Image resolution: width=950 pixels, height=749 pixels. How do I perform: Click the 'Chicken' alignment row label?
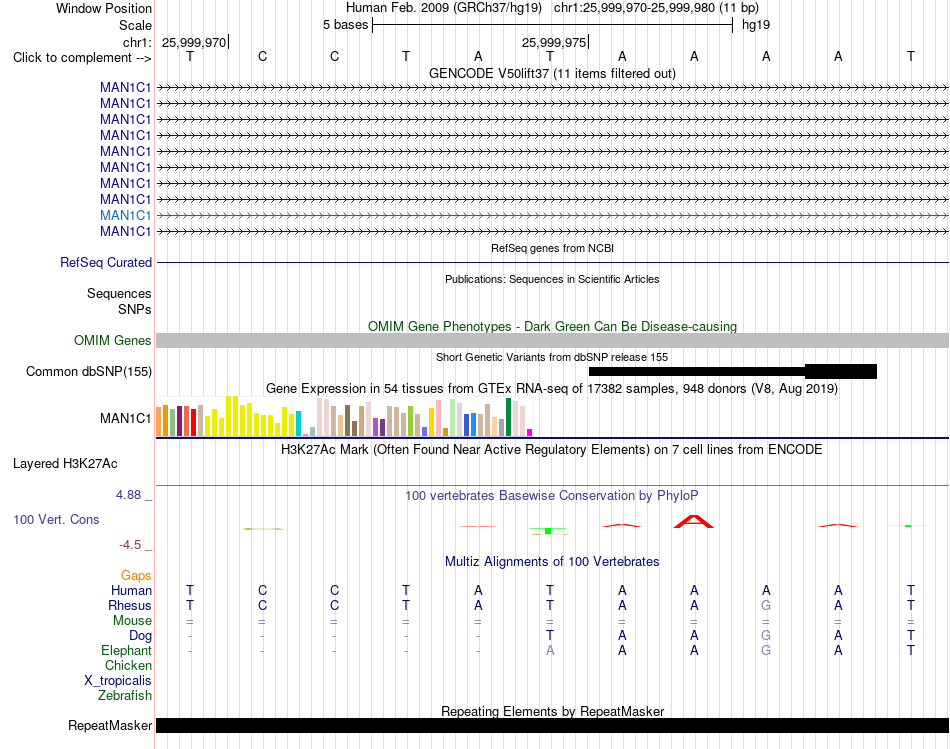pyautogui.click(x=128, y=665)
